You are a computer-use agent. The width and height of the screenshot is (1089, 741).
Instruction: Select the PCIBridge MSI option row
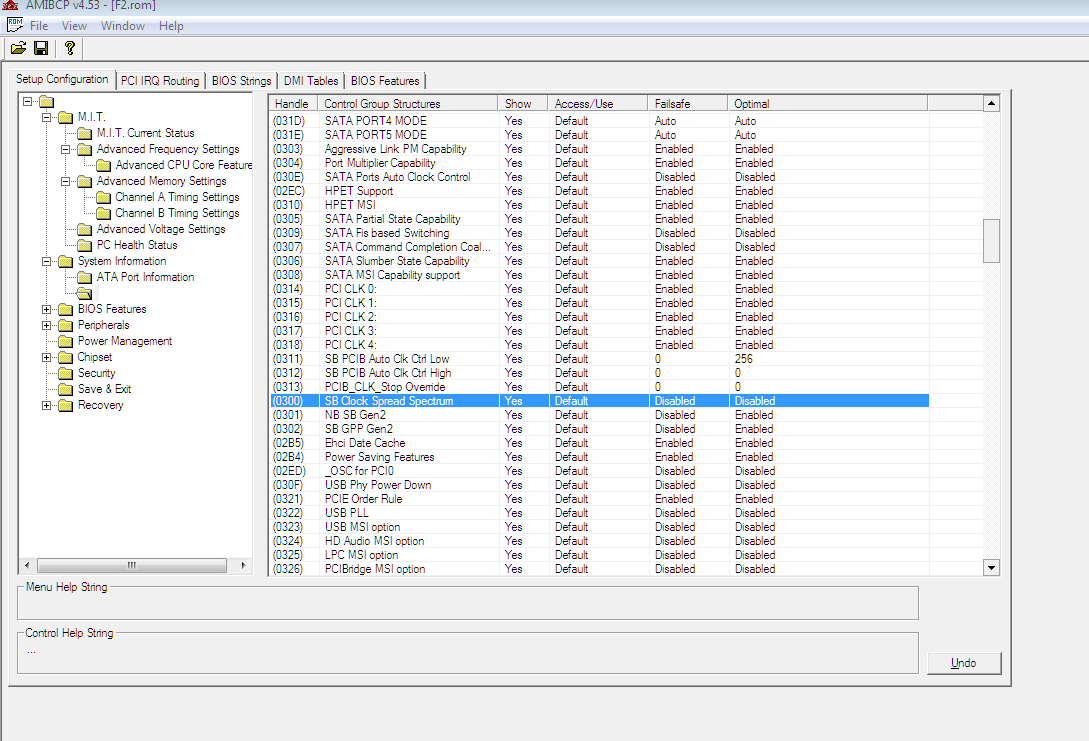(x=599, y=569)
